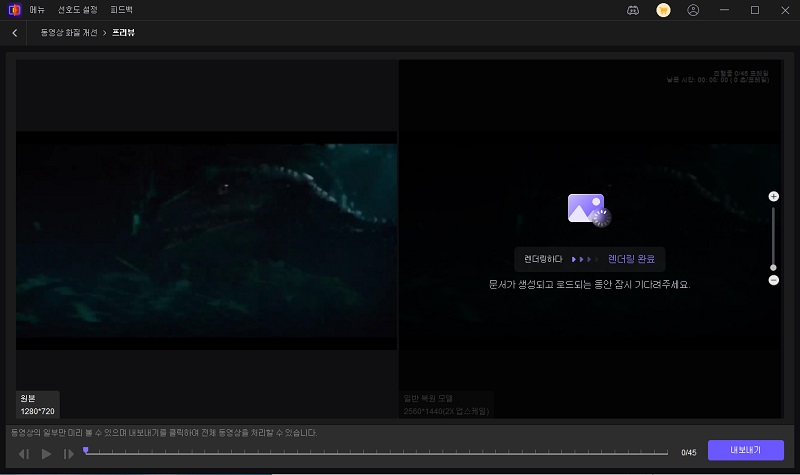
Task: Open the 피드백 menu
Action: [x=121, y=10]
